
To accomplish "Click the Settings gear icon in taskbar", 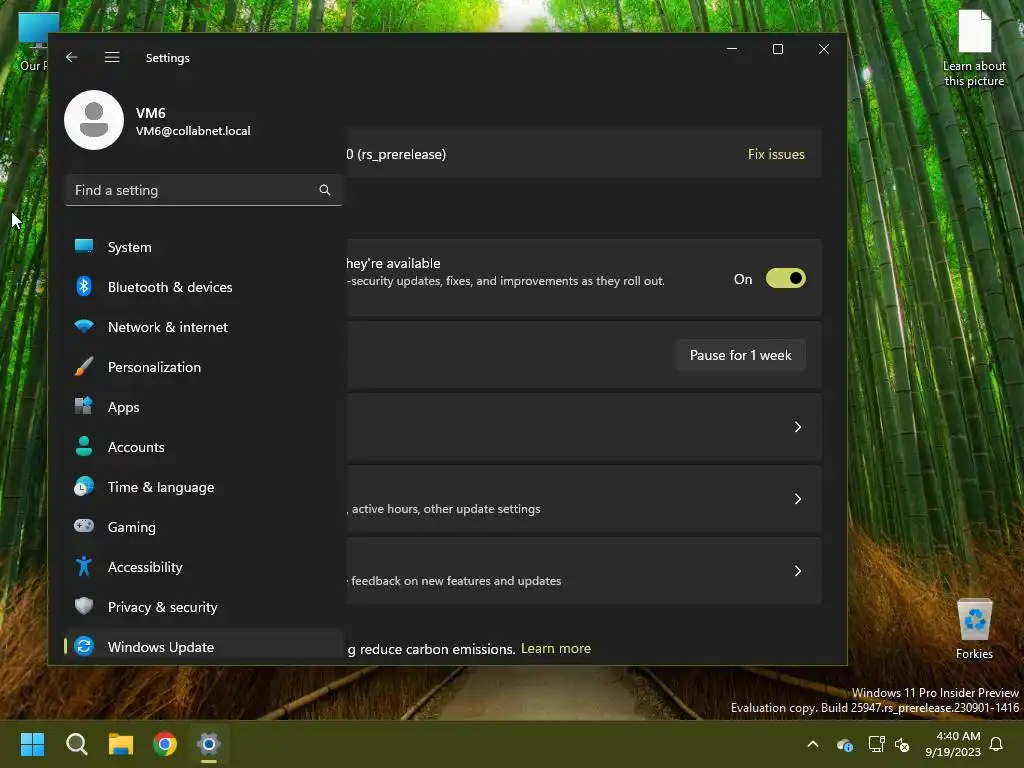I will tap(209, 744).
